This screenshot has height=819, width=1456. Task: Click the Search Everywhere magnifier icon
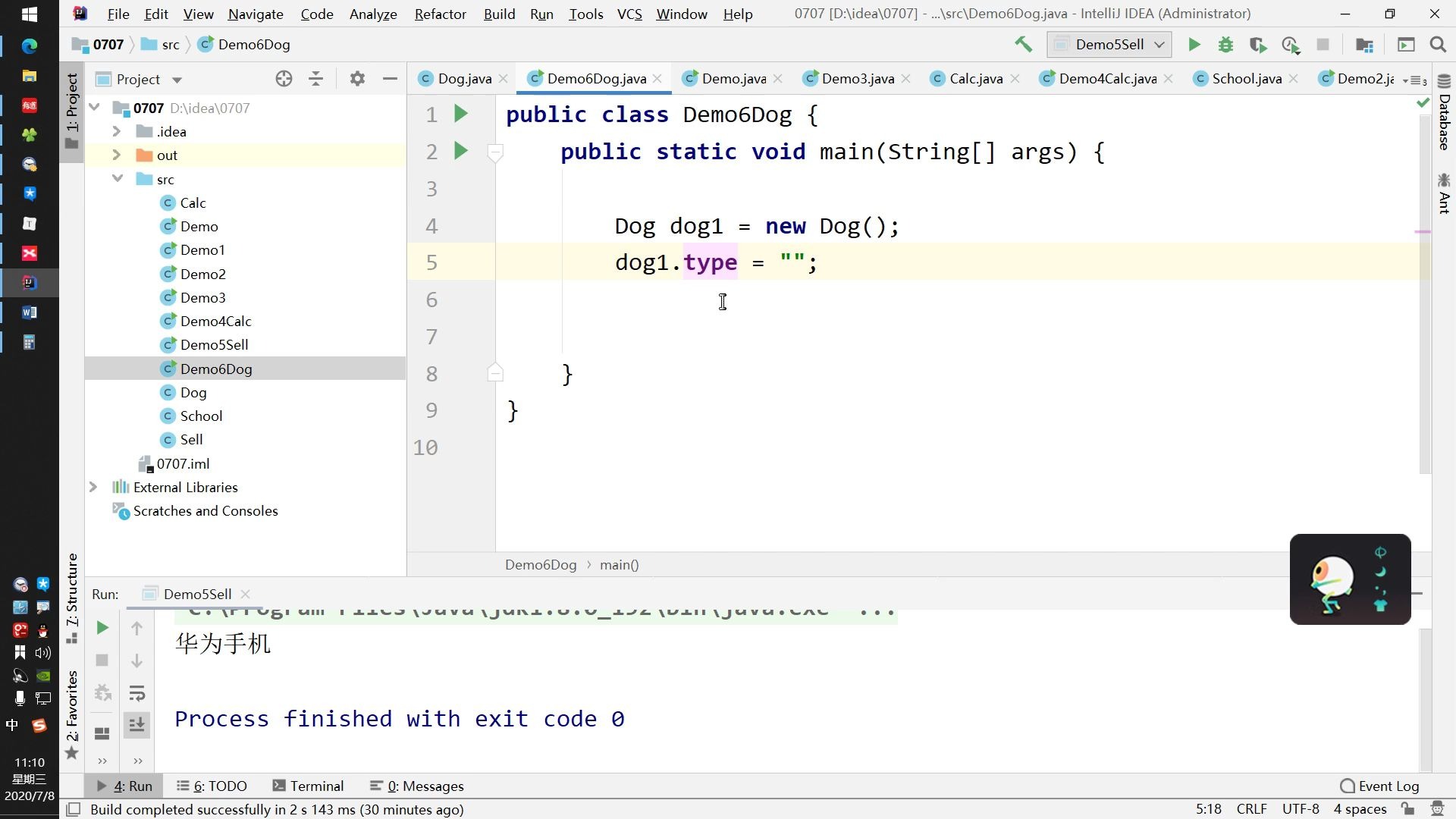coord(1438,45)
